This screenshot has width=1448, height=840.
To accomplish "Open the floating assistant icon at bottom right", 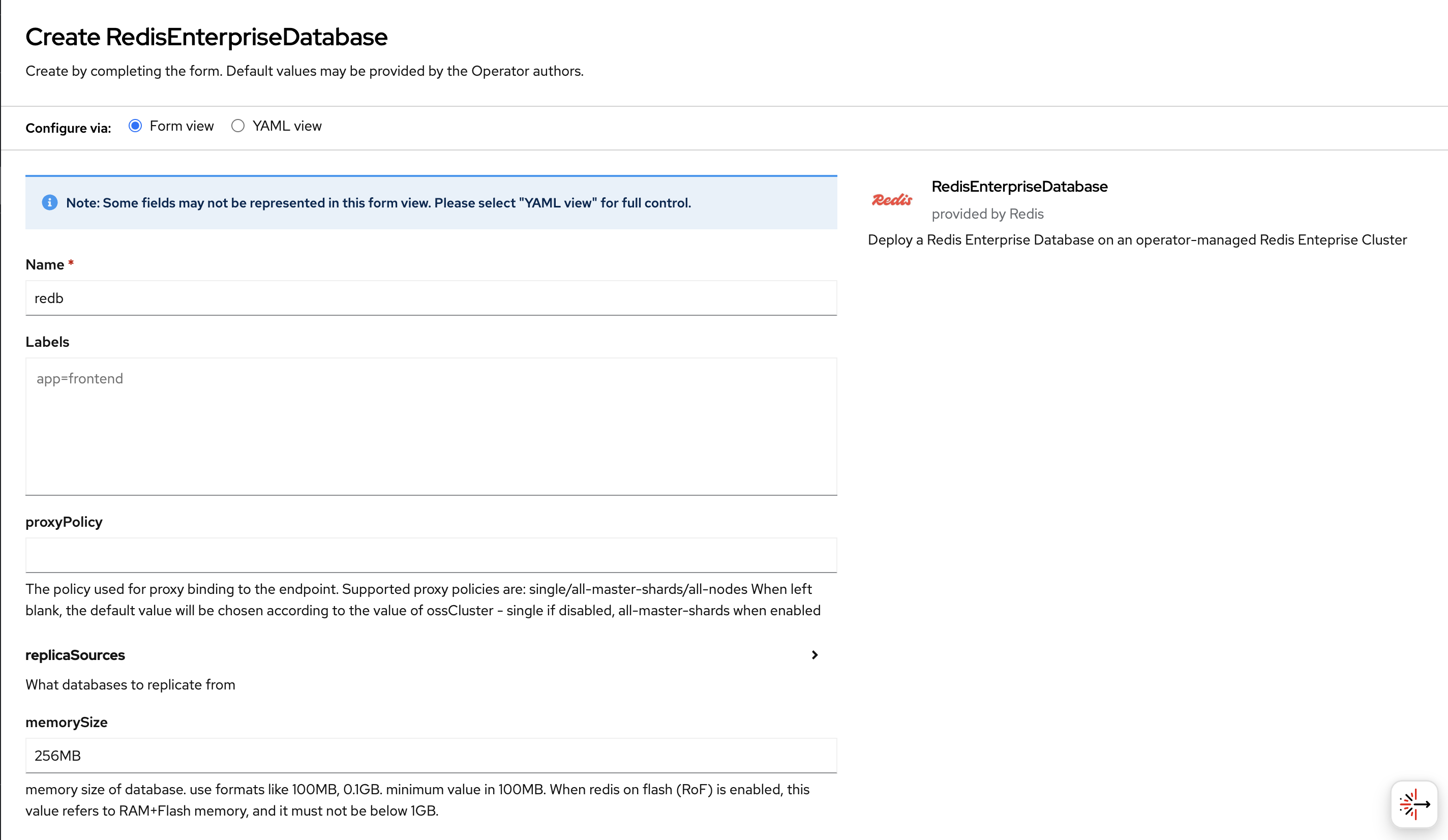I will (x=1414, y=804).
